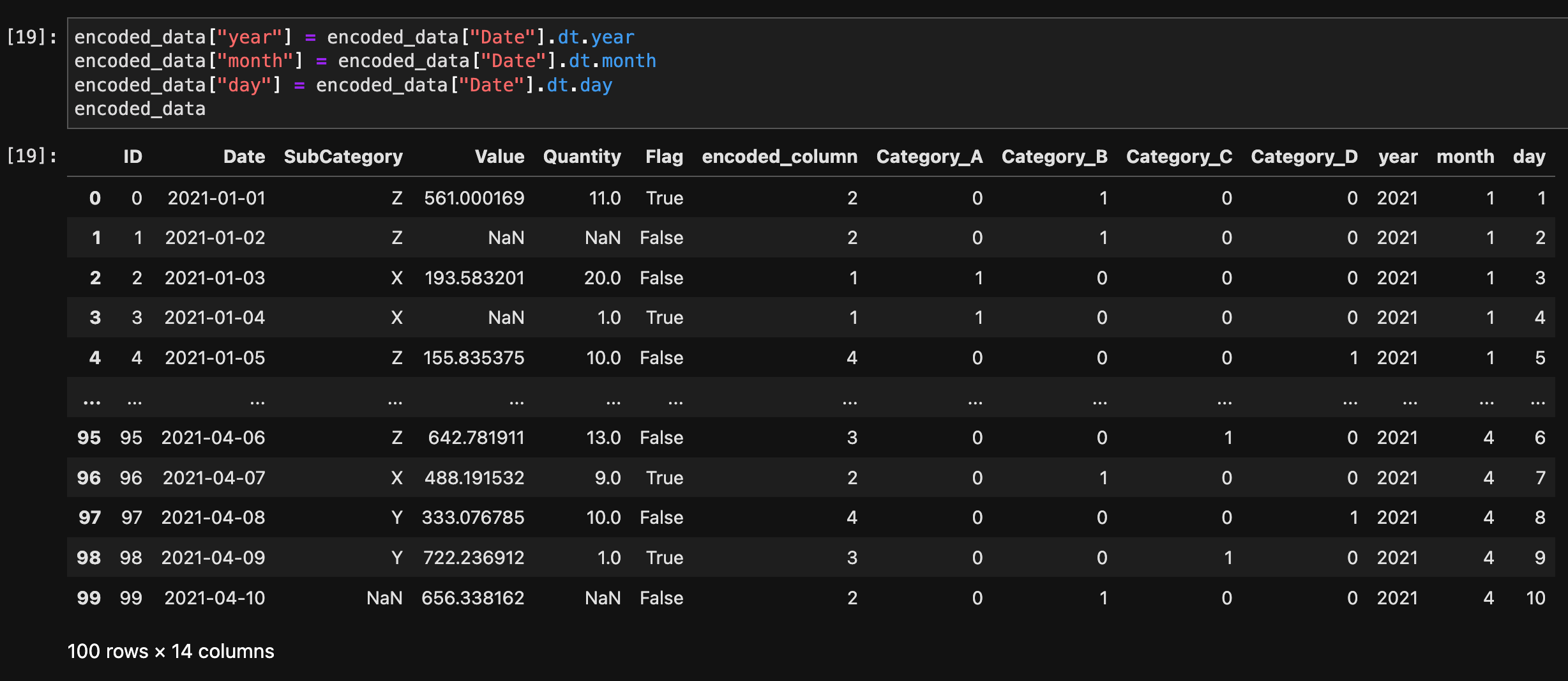Screen dimensions: 1568x681
Task: Select the date cell 2021-01-01
Action: coord(216,198)
